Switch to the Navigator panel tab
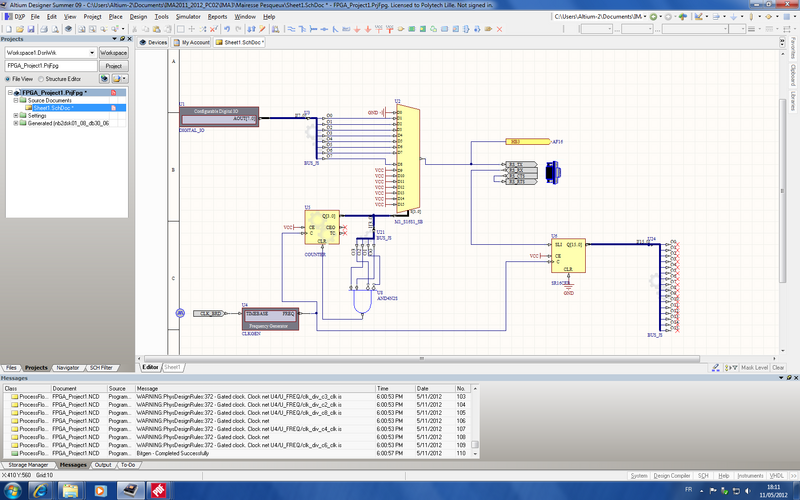 point(68,368)
